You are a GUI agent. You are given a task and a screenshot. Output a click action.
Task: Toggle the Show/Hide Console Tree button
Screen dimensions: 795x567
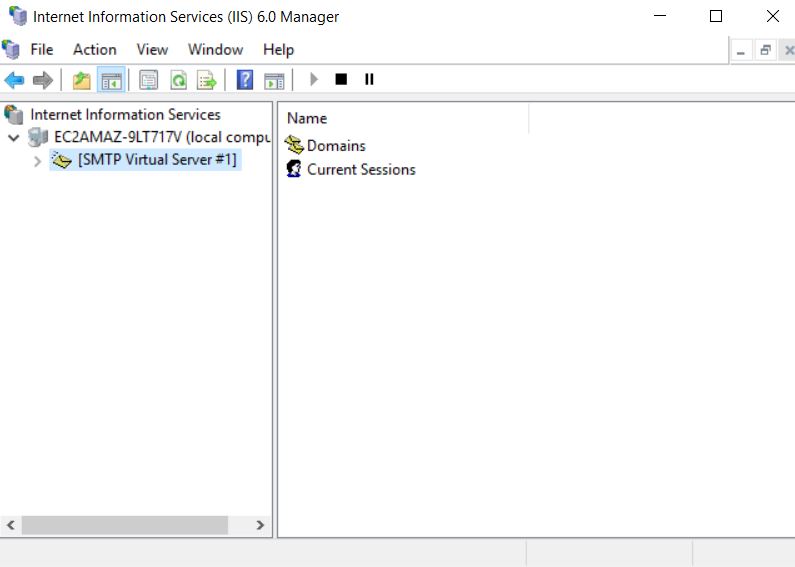111,80
